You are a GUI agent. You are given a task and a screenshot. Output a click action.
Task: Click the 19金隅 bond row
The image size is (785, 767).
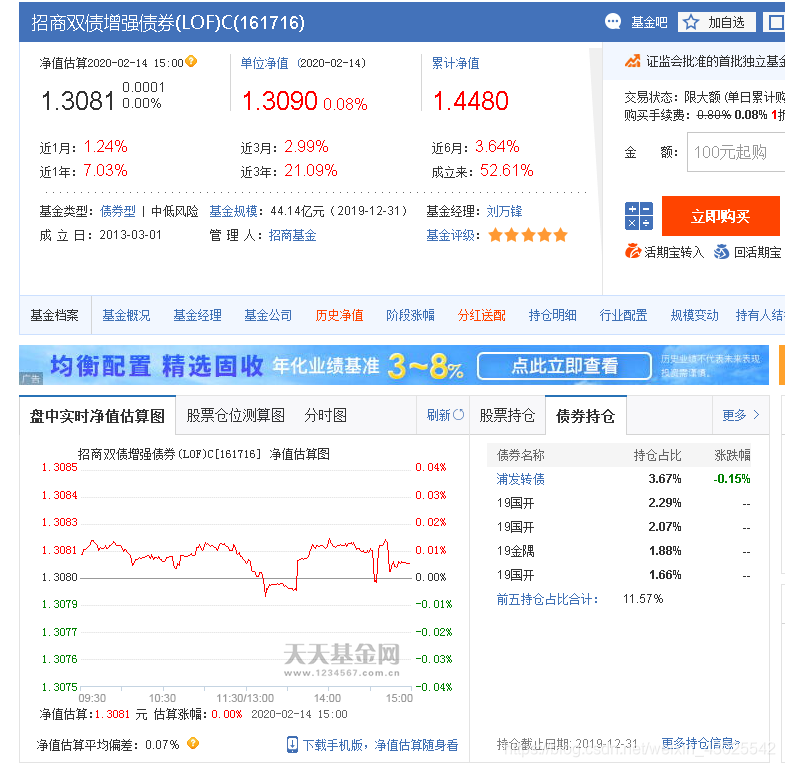[623, 551]
